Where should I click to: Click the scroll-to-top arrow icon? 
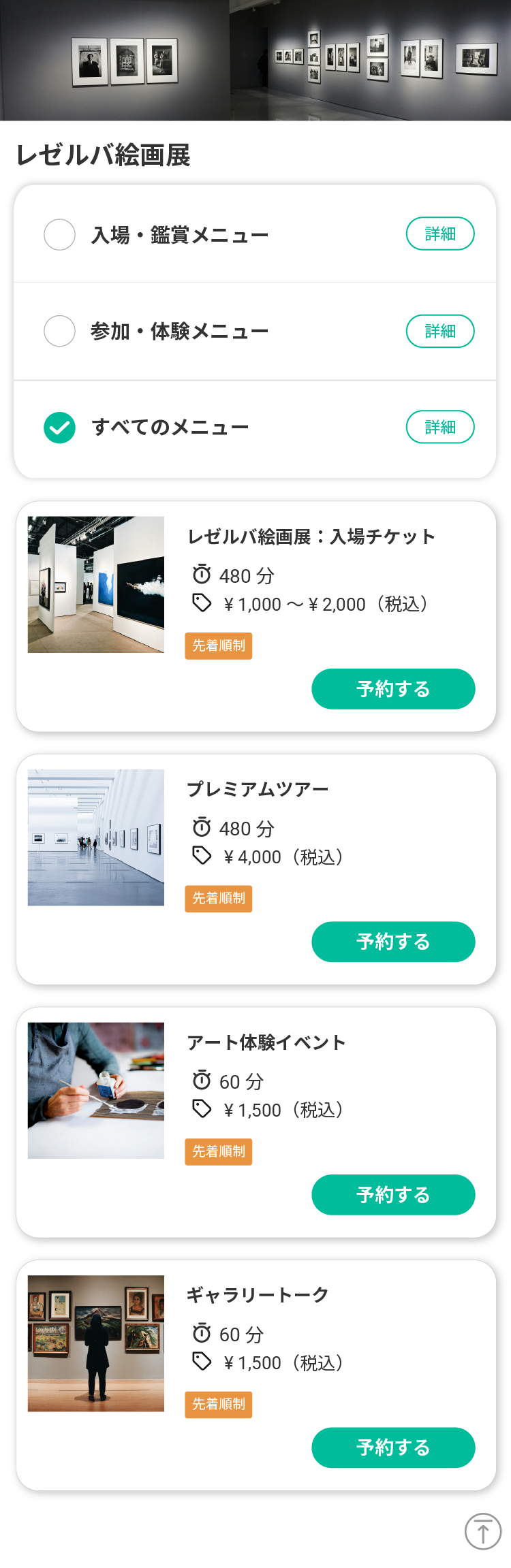pyautogui.click(x=483, y=1531)
